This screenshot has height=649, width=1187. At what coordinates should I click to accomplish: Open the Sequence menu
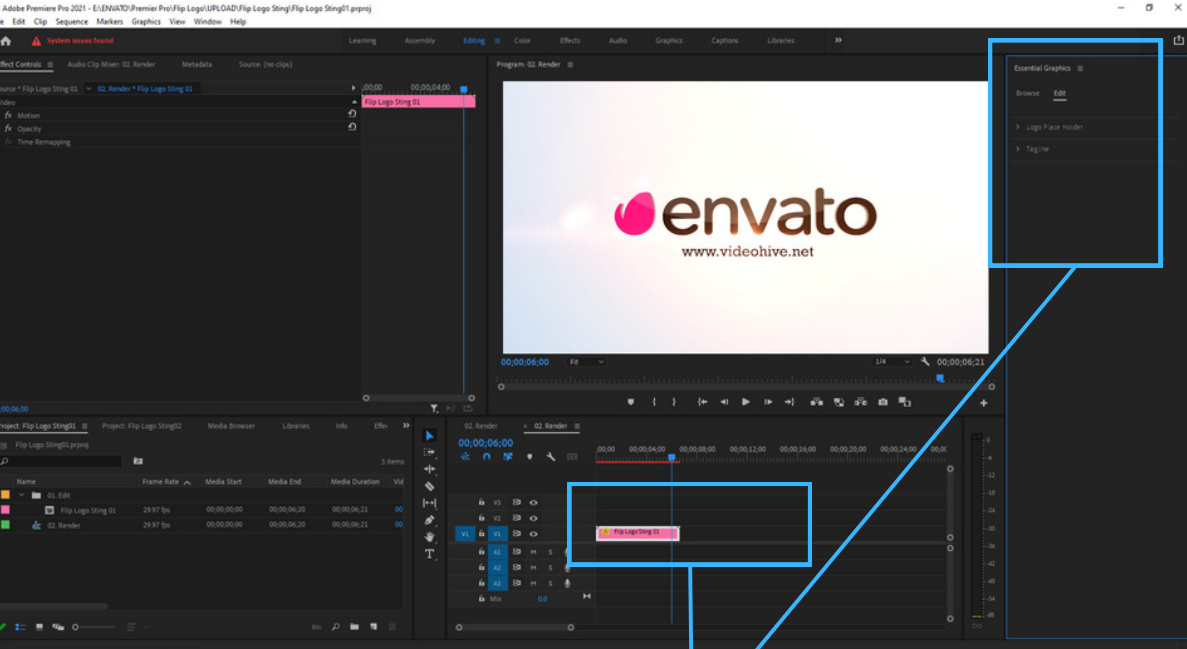tap(71, 22)
